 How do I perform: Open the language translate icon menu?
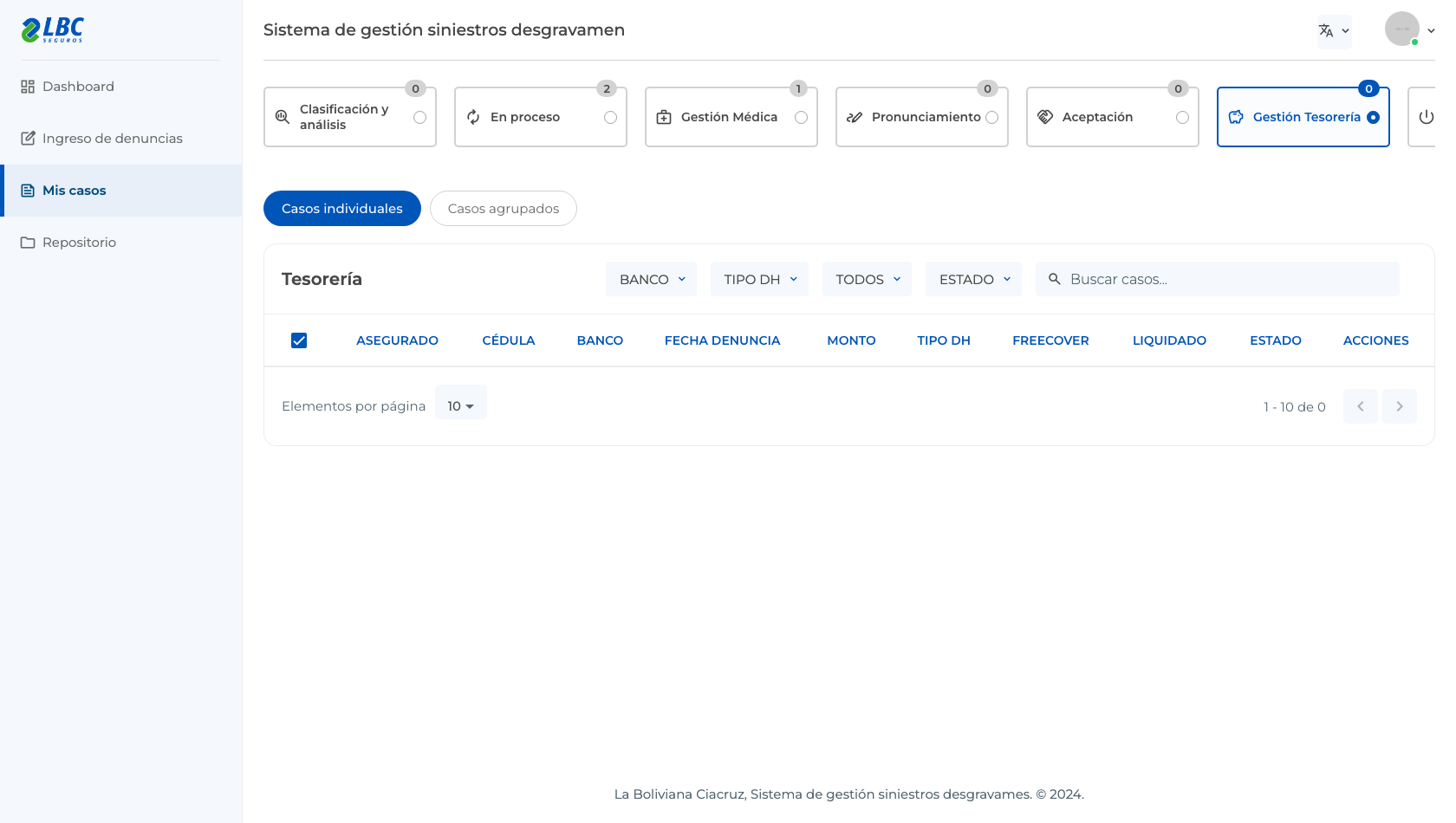[x=1334, y=31]
